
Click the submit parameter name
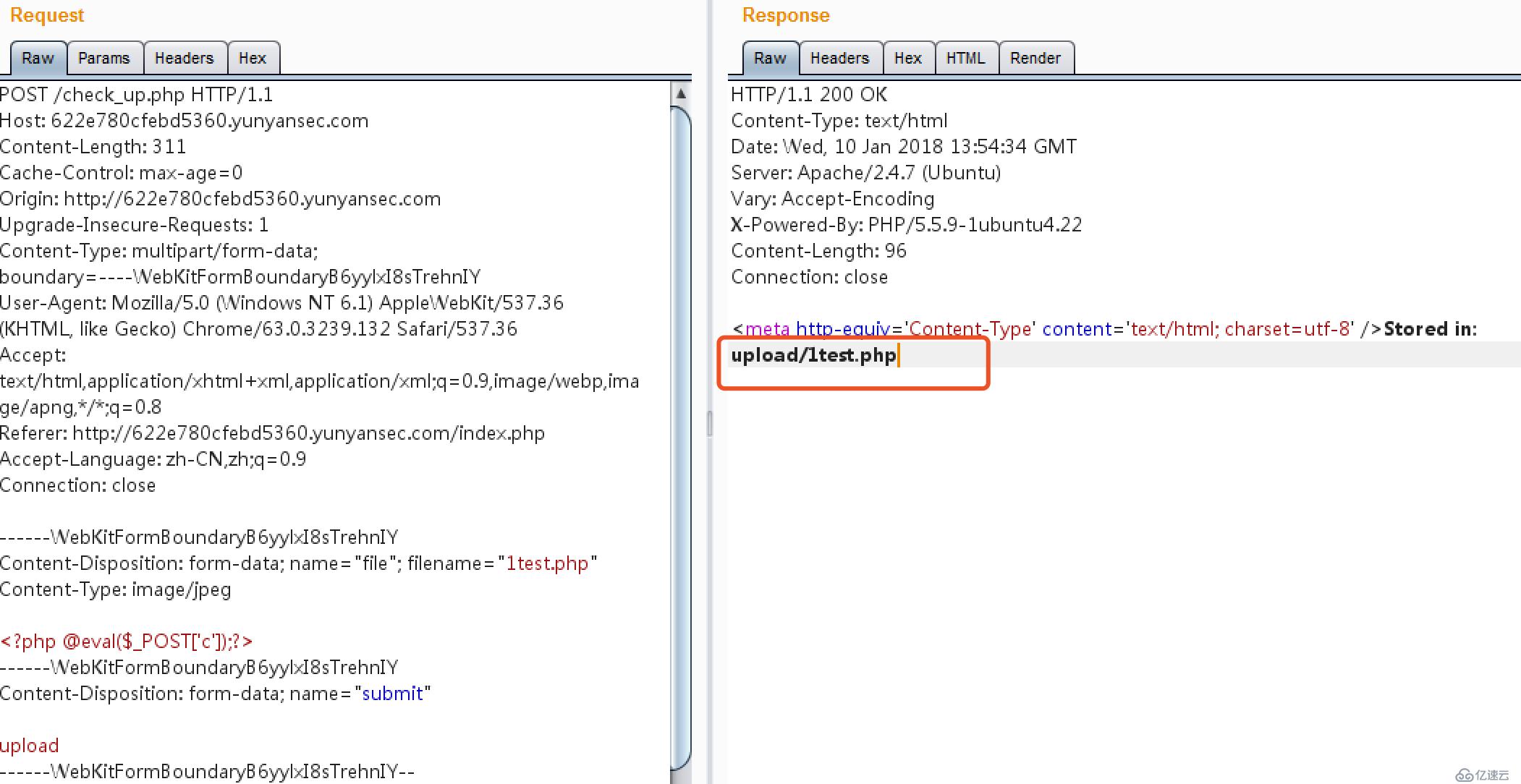coord(392,694)
